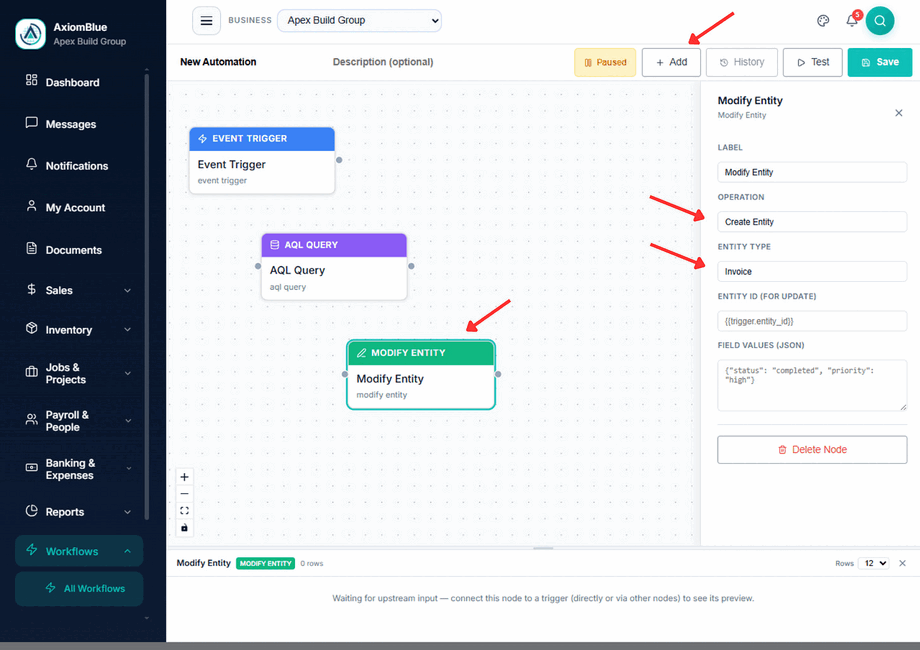
Task: Click the Event Trigger output connector dot
Action: (339, 160)
